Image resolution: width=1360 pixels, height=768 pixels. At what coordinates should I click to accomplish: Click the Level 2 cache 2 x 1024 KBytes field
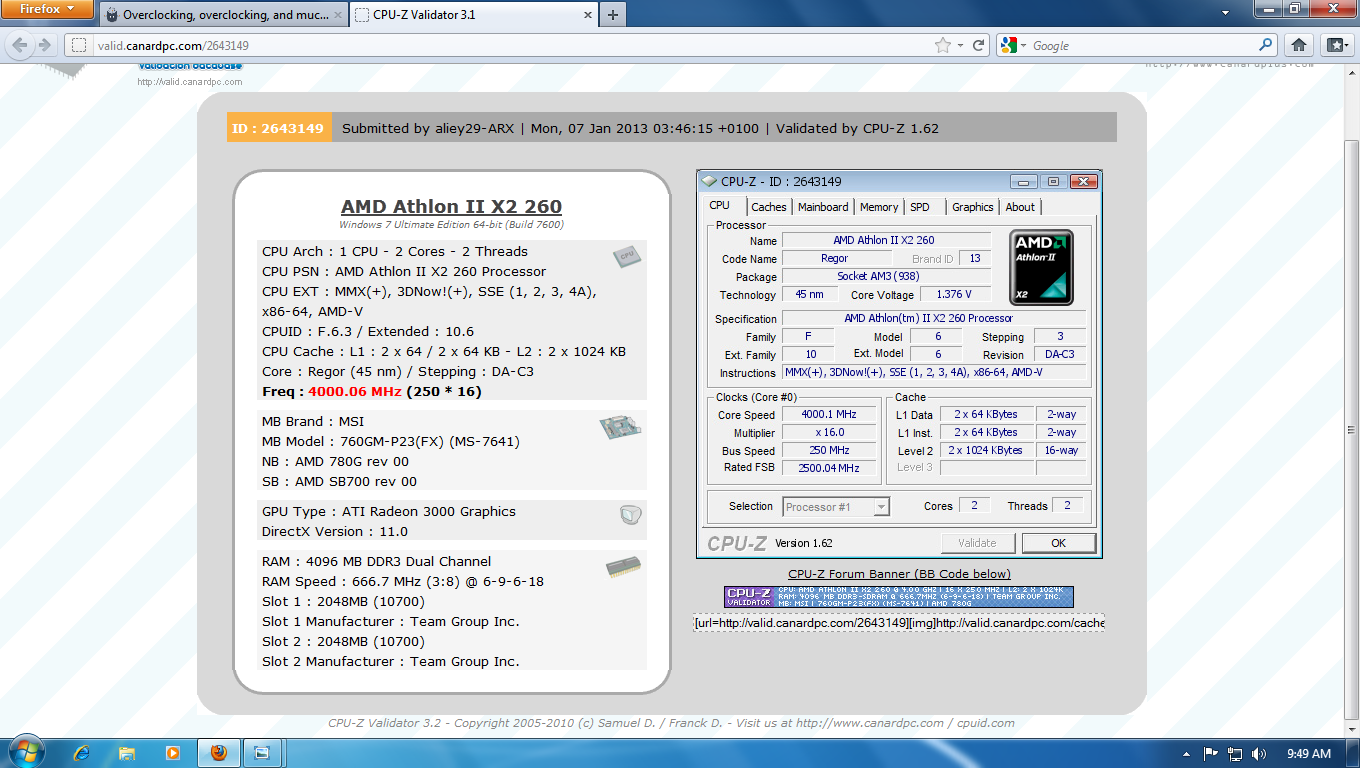click(x=986, y=451)
